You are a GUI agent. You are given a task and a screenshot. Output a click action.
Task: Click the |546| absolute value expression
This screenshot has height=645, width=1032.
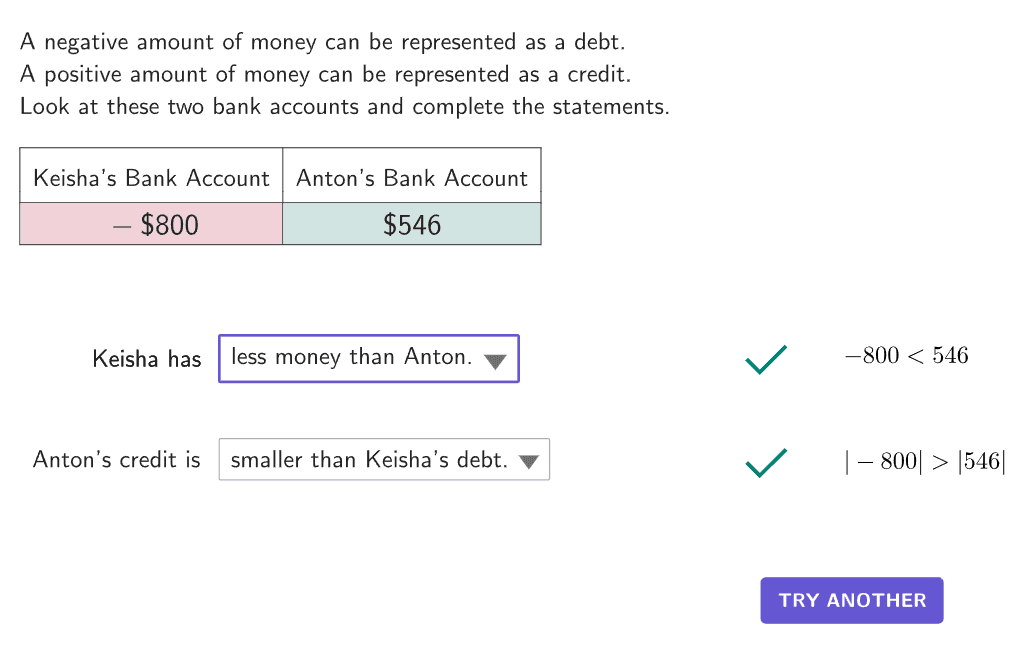coord(981,462)
